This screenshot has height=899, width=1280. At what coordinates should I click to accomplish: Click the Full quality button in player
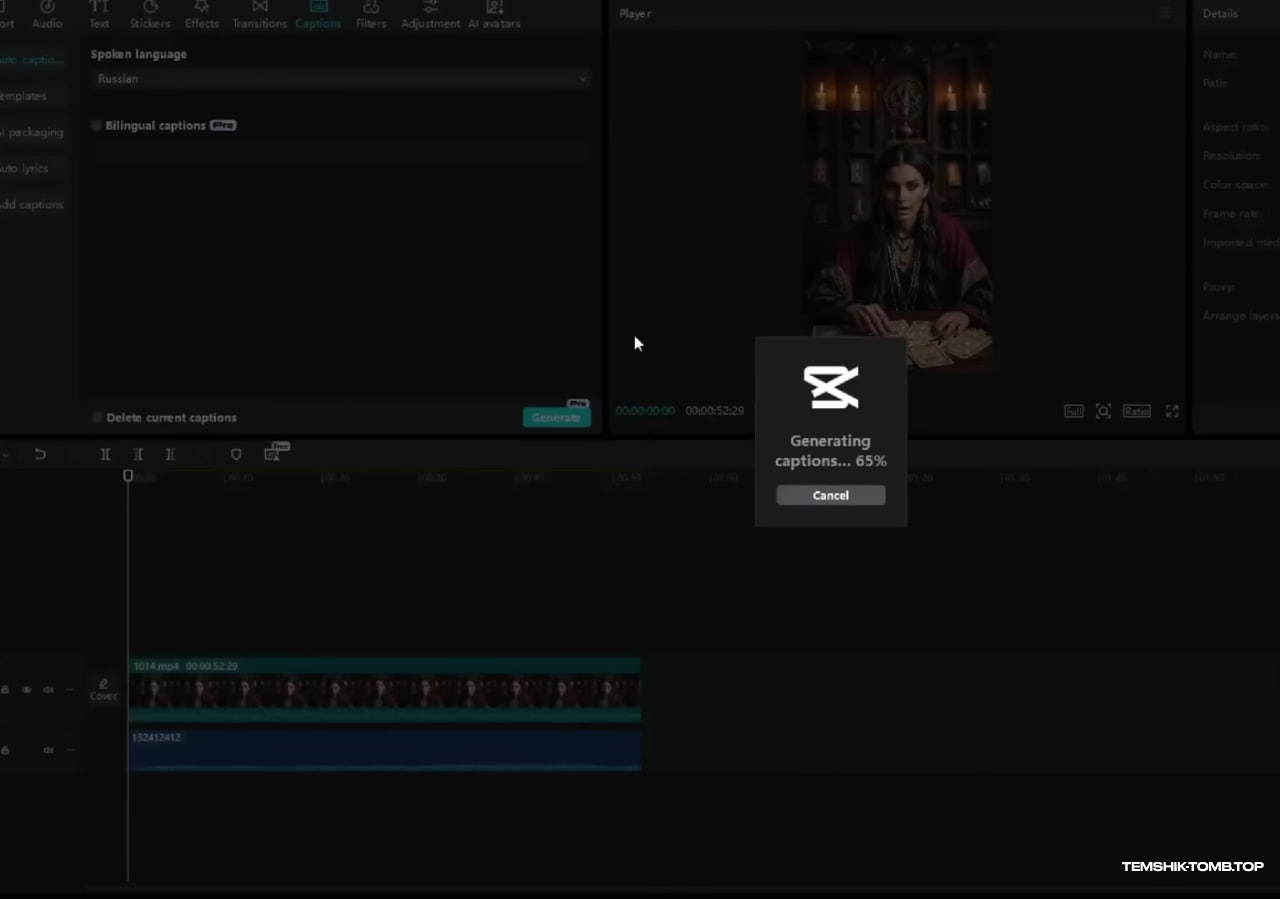[1073, 411]
